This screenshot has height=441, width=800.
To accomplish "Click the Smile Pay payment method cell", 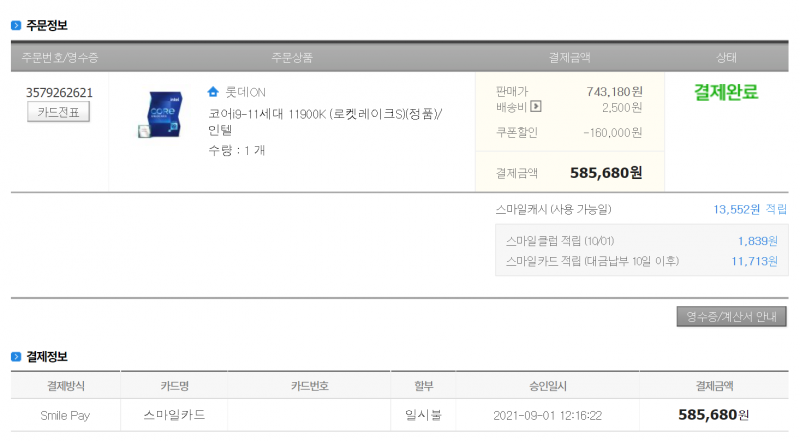I will pyautogui.click(x=65, y=415).
